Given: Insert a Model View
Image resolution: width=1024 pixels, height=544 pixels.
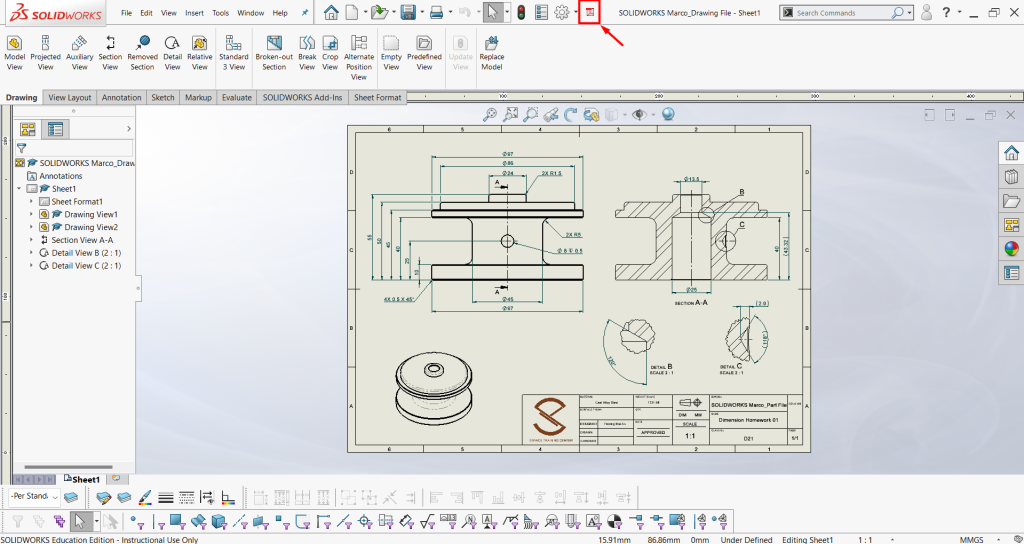Looking at the screenshot, I should tap(14, 54).
